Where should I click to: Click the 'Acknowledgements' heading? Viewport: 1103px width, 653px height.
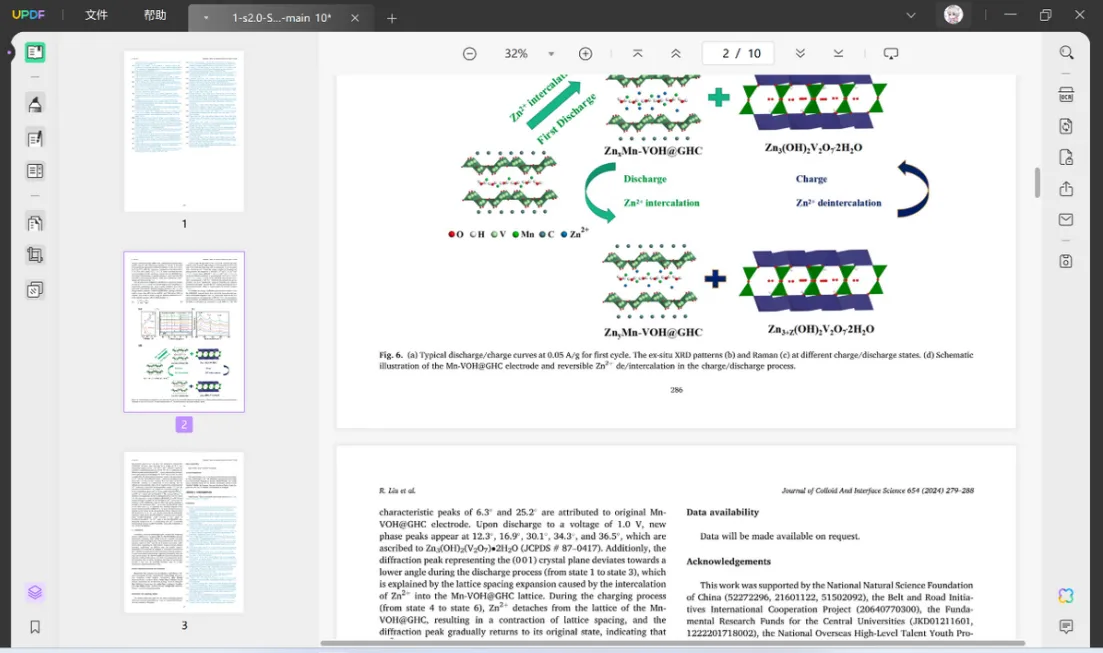(x=728, y=562)
